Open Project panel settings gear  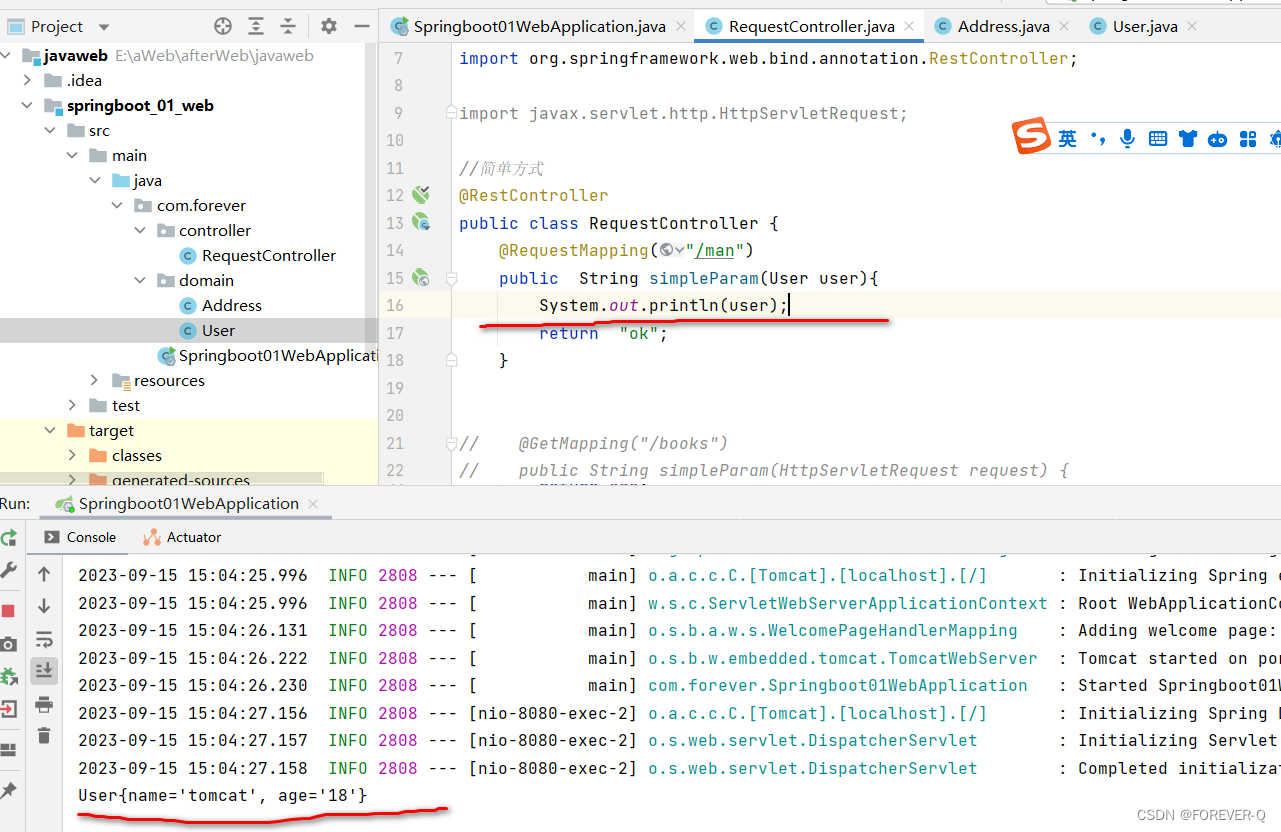tap(329, 26)
